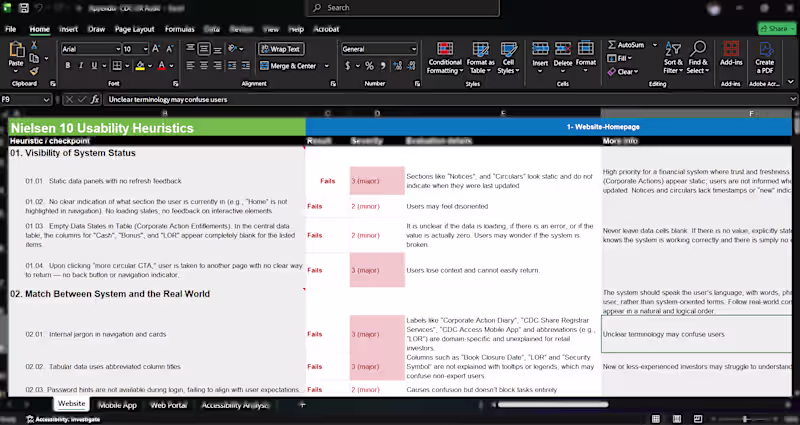Open the Arial font name dropdown

[x=118, y=49]
